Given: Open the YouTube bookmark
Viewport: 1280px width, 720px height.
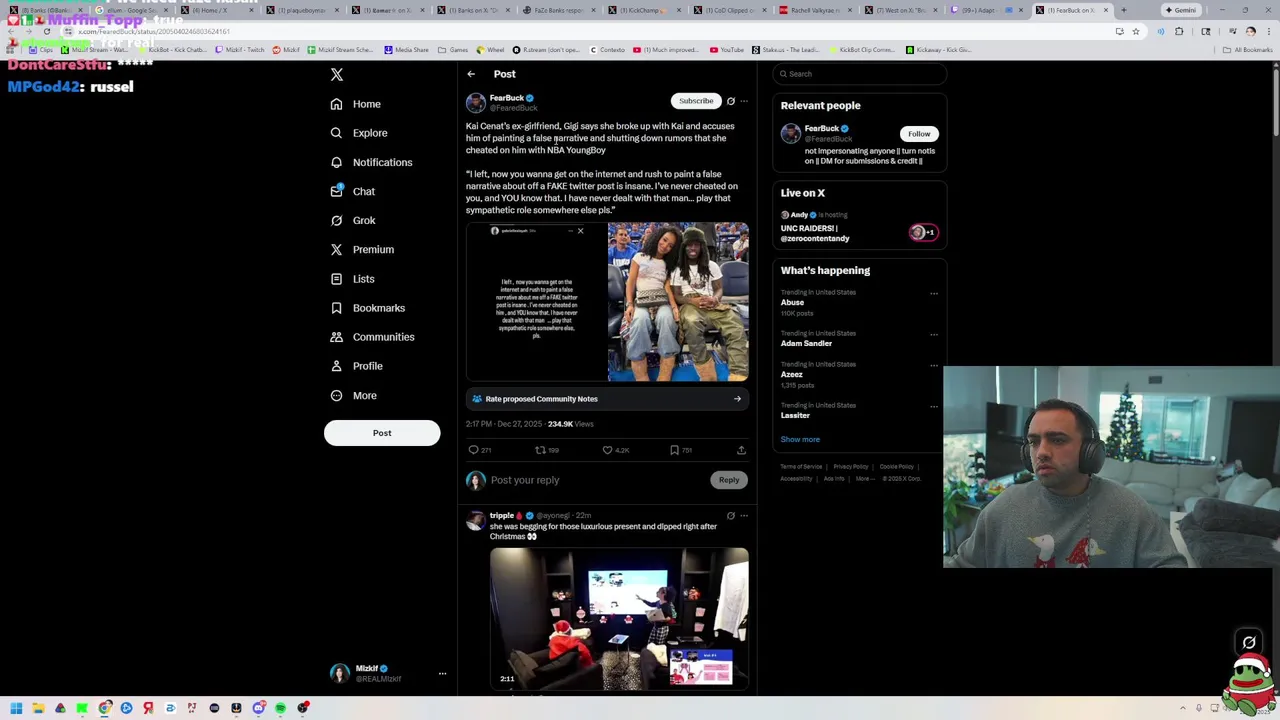Looking at the screenshot, I should 727,50.
